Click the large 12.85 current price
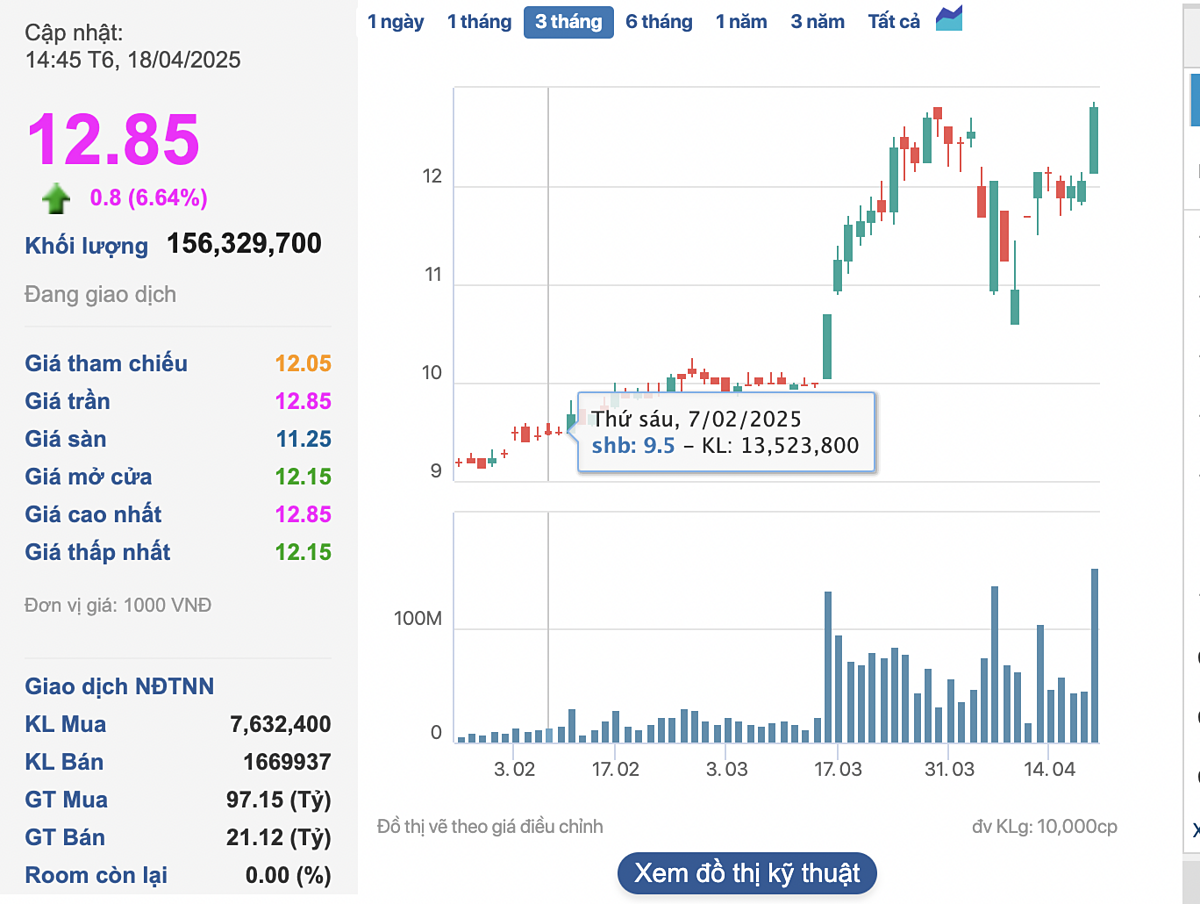This screenshot has width=1200, height=904. coord(113,139)
